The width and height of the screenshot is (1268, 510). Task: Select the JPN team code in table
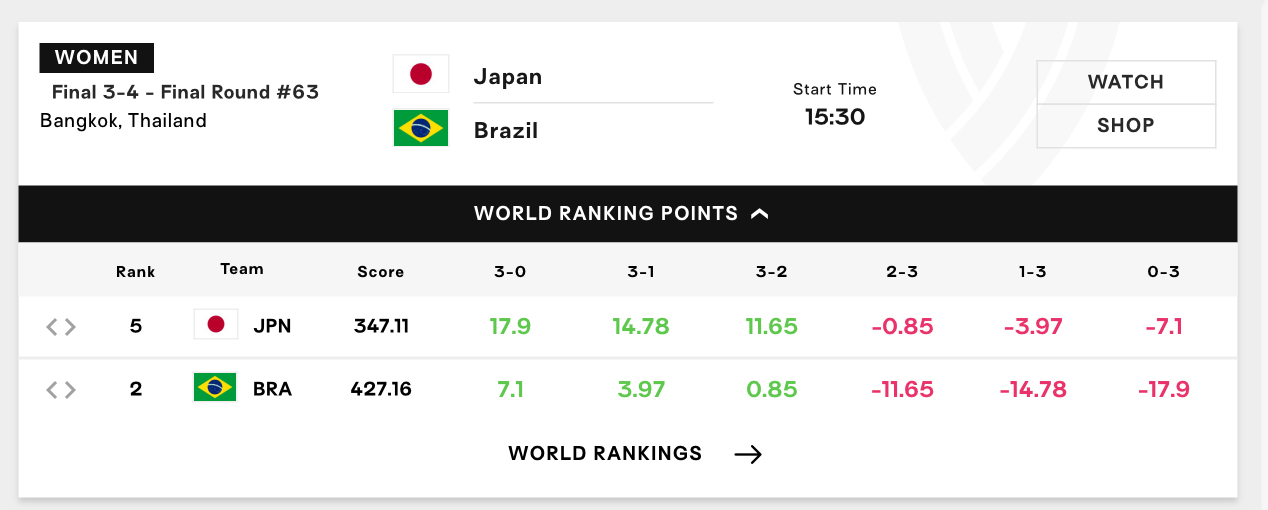[x=273, y=326]
